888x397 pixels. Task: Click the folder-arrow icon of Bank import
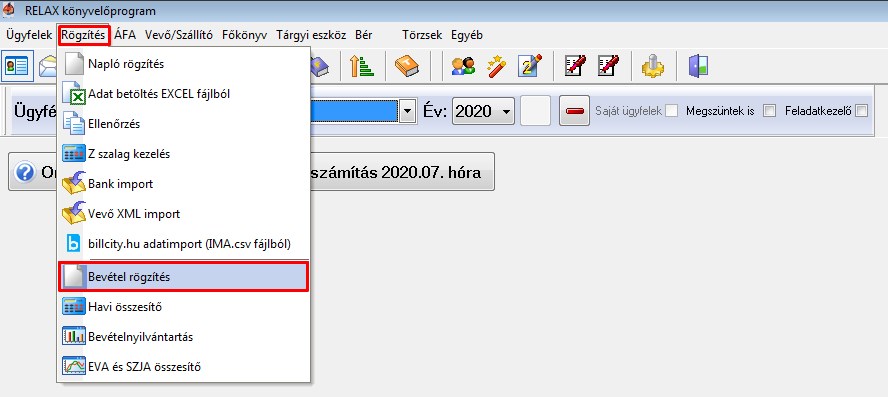pos(74,183)
